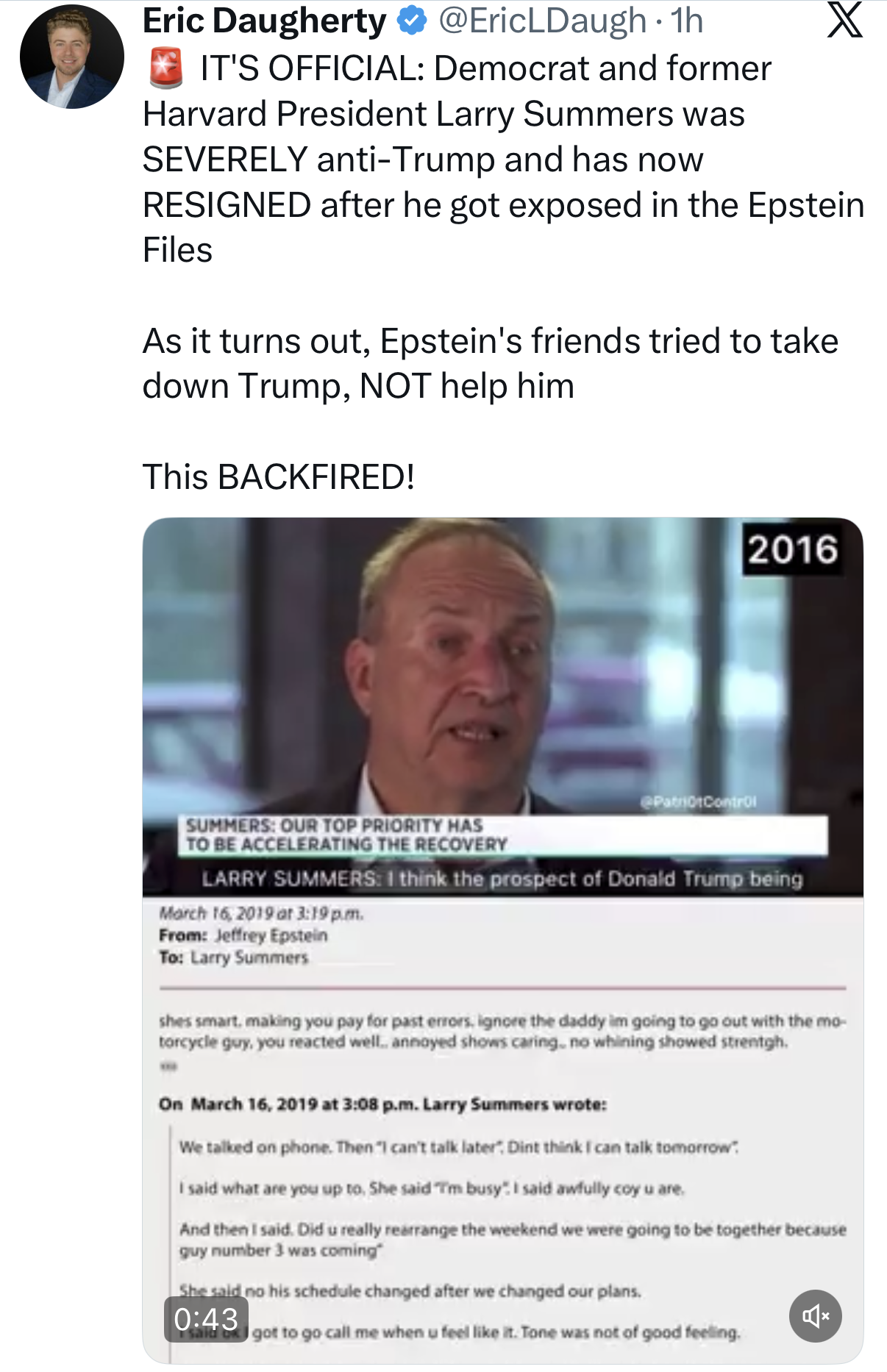Click the 0:43 video duration badge
The height and width of the screenshot is (1372, 887).
point(206,1319)
